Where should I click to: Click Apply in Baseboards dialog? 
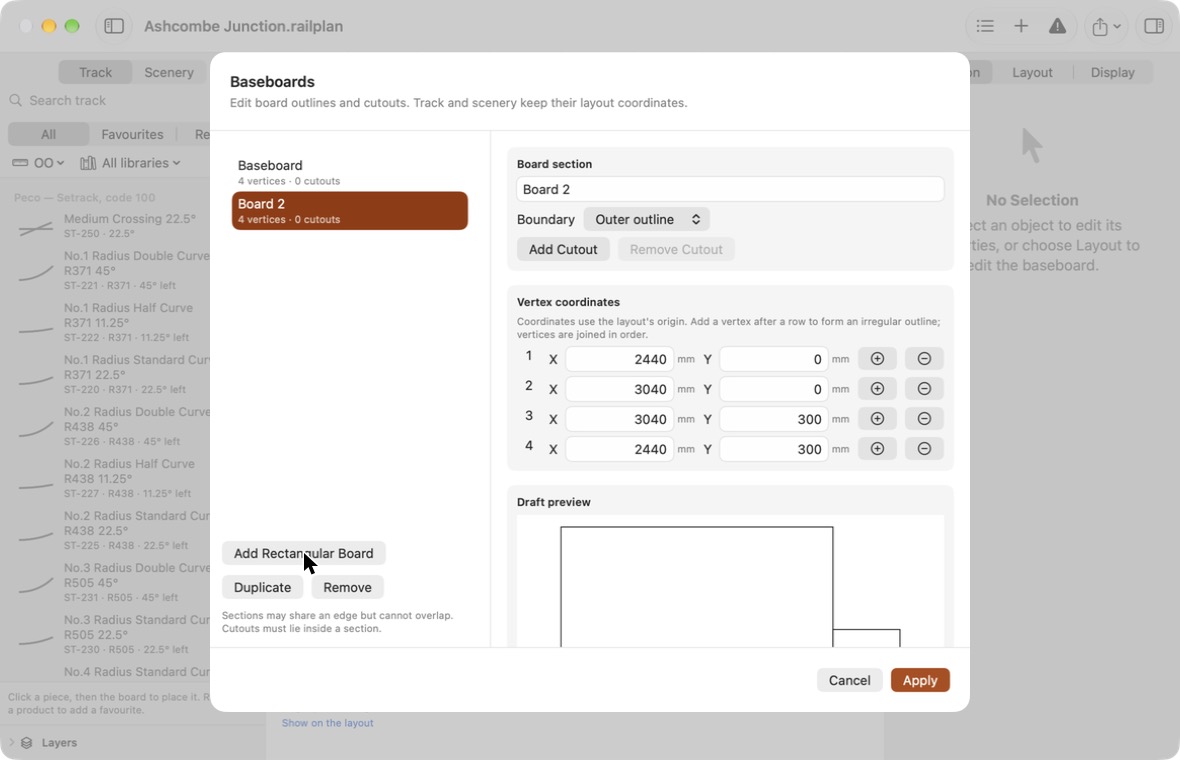coord(920,680)
